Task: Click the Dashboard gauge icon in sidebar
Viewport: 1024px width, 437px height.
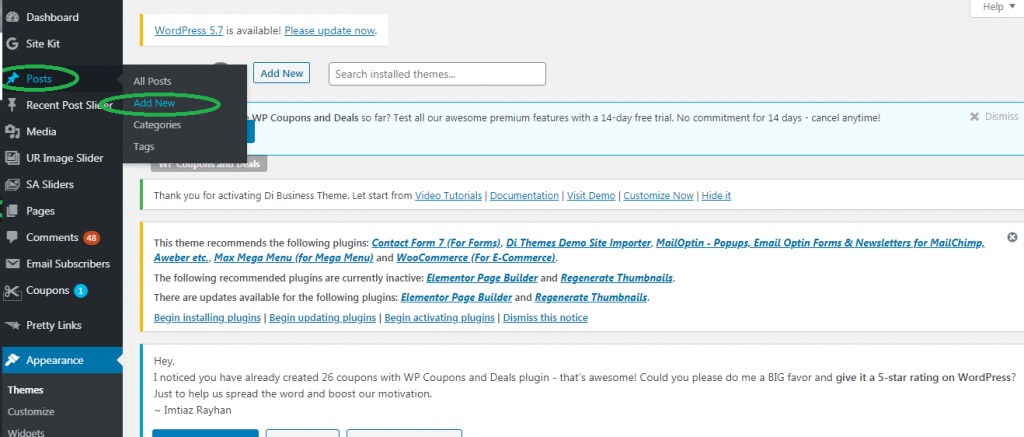Action: point(12,17)
